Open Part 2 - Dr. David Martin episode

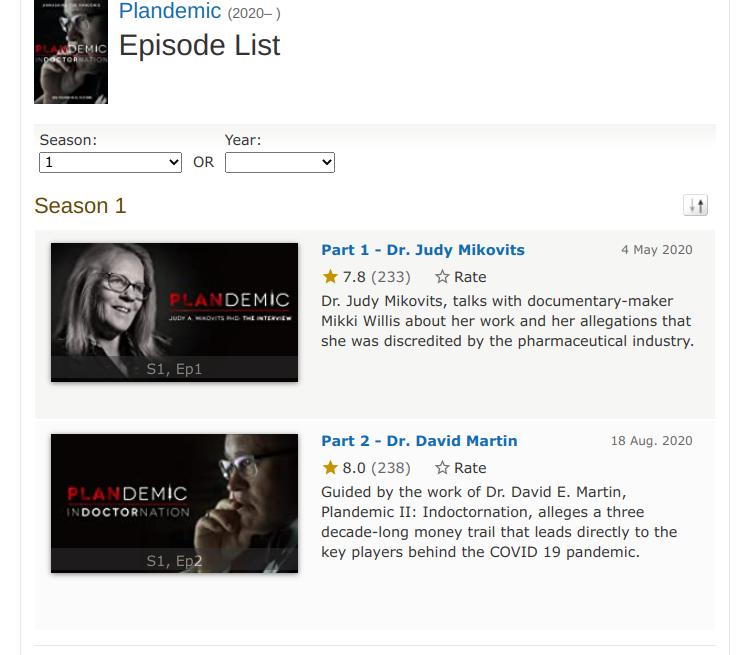click(x=419, y=441)
